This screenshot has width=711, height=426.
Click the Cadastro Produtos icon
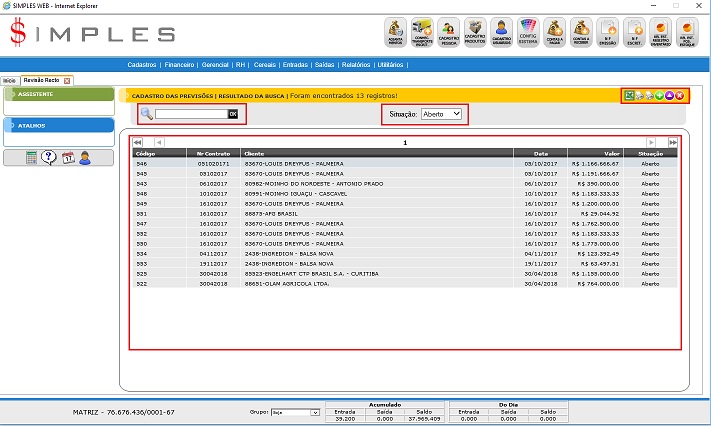(476, 33)
